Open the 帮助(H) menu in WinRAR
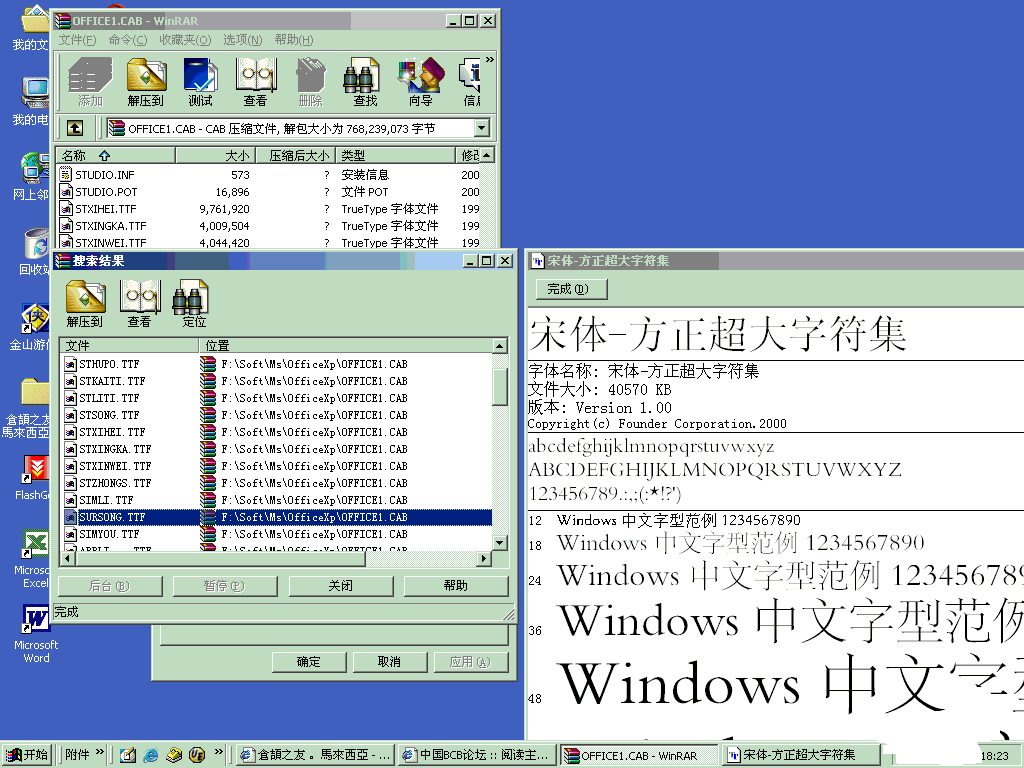Viewport: 1024px width, 768px height. (x=294, y=40)
